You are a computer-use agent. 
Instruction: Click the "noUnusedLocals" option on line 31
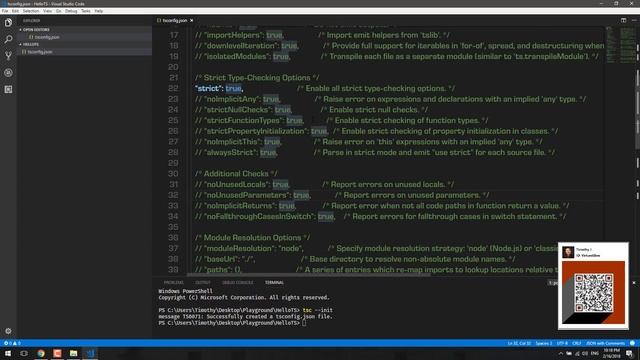click(x=237, y=184)
